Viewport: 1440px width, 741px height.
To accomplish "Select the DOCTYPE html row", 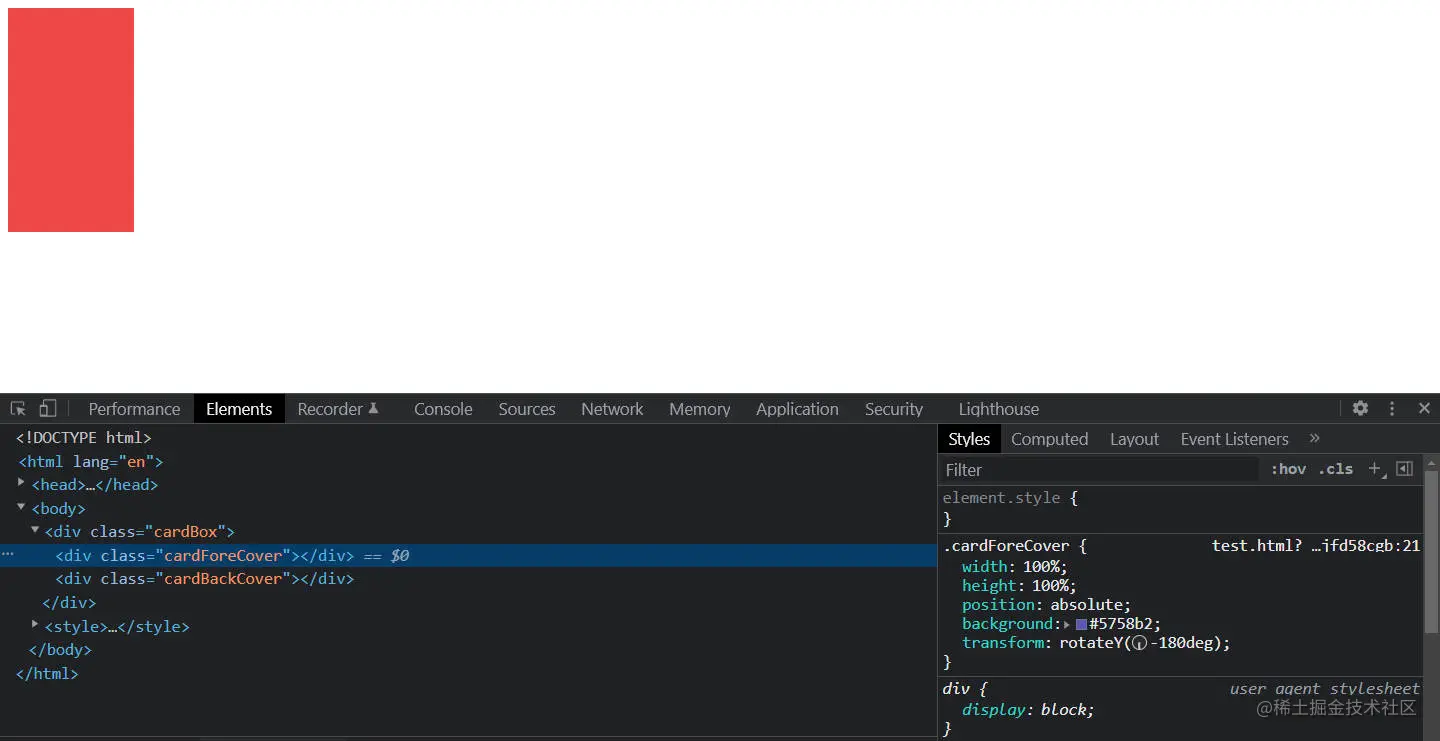I will pyautogui.click(x=469, y=438).
